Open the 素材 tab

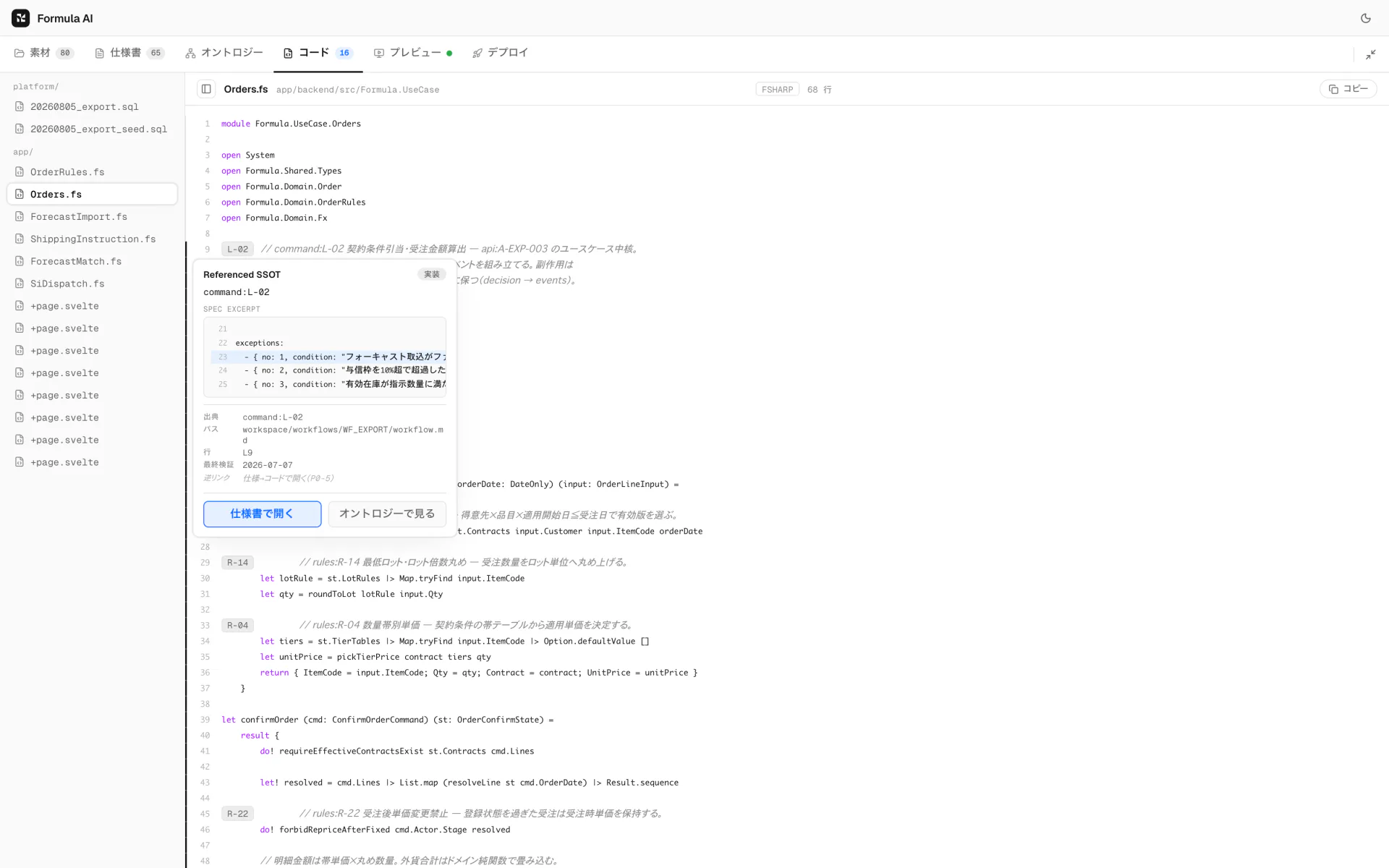[x=43, y=53]
